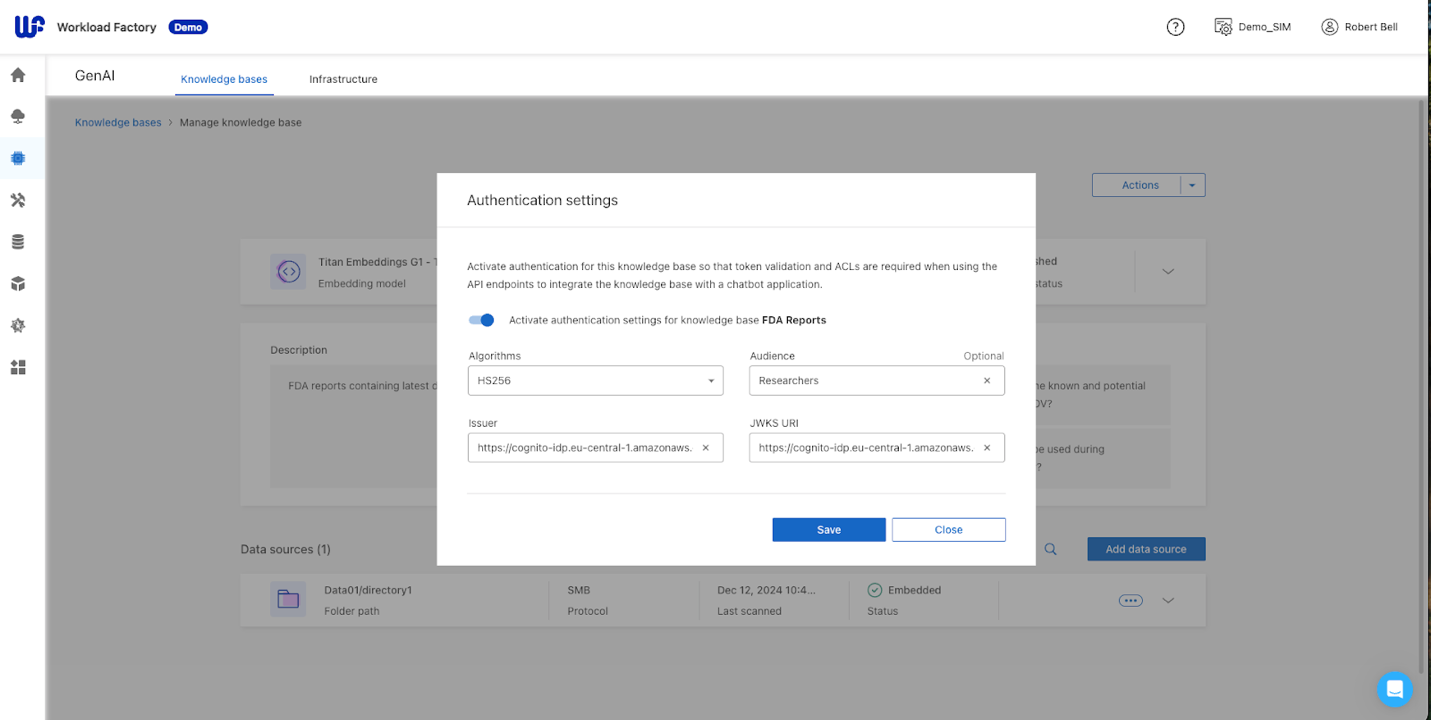Switch to the Infrastructure tab
The width and height of the screenshot is (1431, 720).
(343, 79)
